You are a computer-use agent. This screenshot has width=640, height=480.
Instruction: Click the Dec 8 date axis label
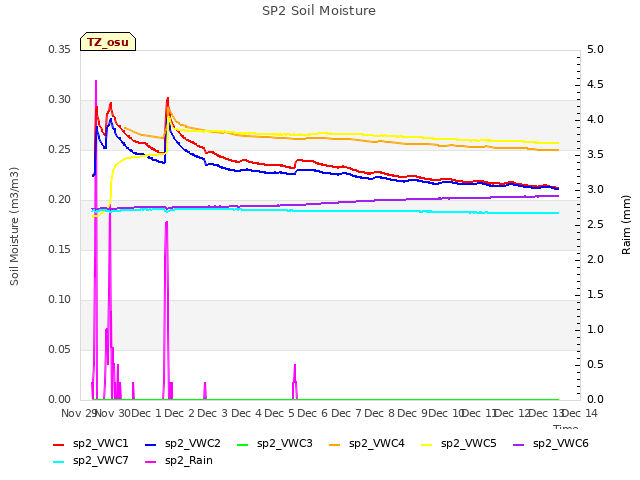[x=380, y=413]
